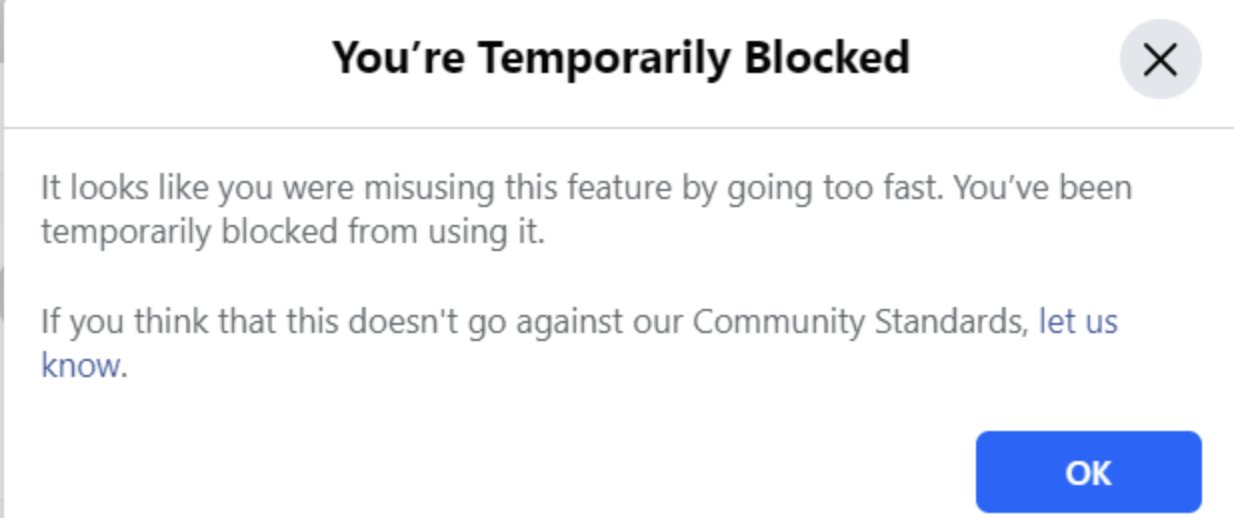Viewport: 1234px width, 518px height.
Task: Click the 'temporarily blocked from using it' line
Action: [x=293, y=232]
